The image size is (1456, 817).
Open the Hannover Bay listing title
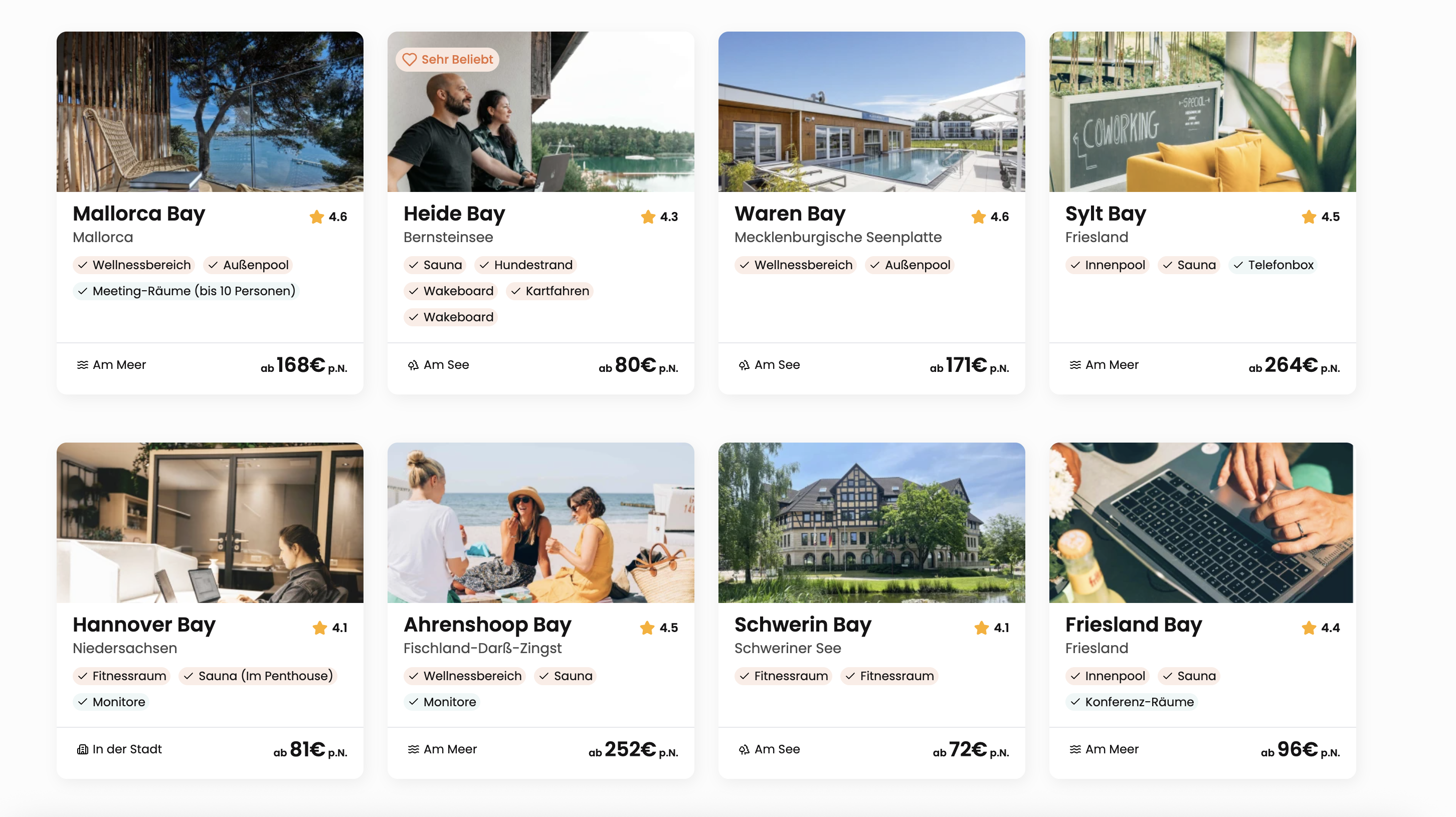144,625
